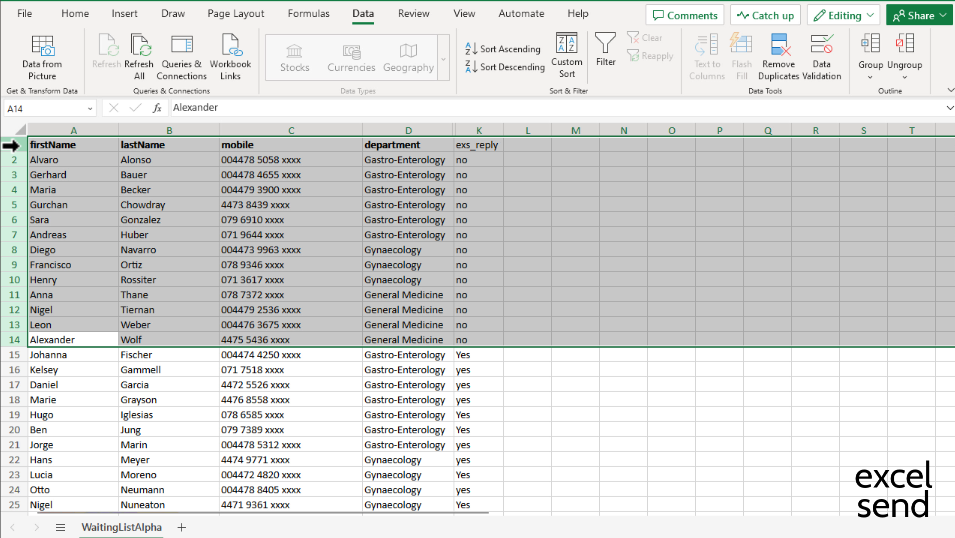Add a new sheet with plus
This screenshot has width=955, height=538.
pyautogui.click(x=181, y=528)
